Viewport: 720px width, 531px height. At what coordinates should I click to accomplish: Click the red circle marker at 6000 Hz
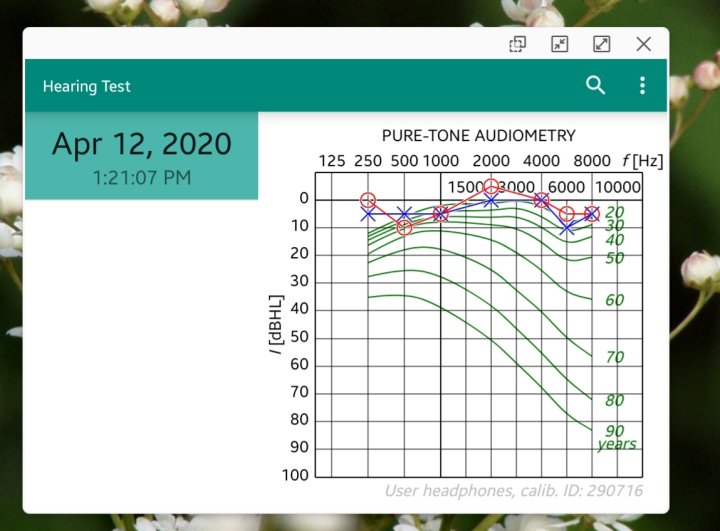(567, 214)
